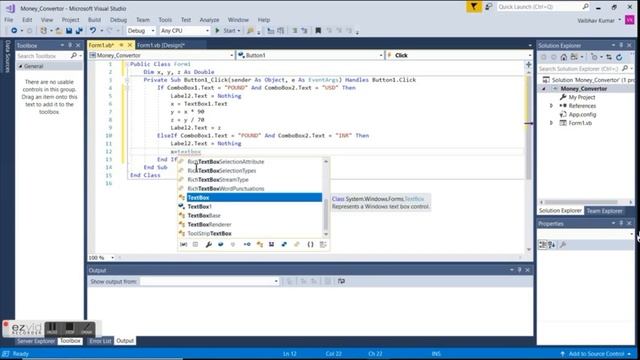Click the first filter icon in IntelliSense bar
This screenshot has height=360, width=640.
[x=184, y=244]
